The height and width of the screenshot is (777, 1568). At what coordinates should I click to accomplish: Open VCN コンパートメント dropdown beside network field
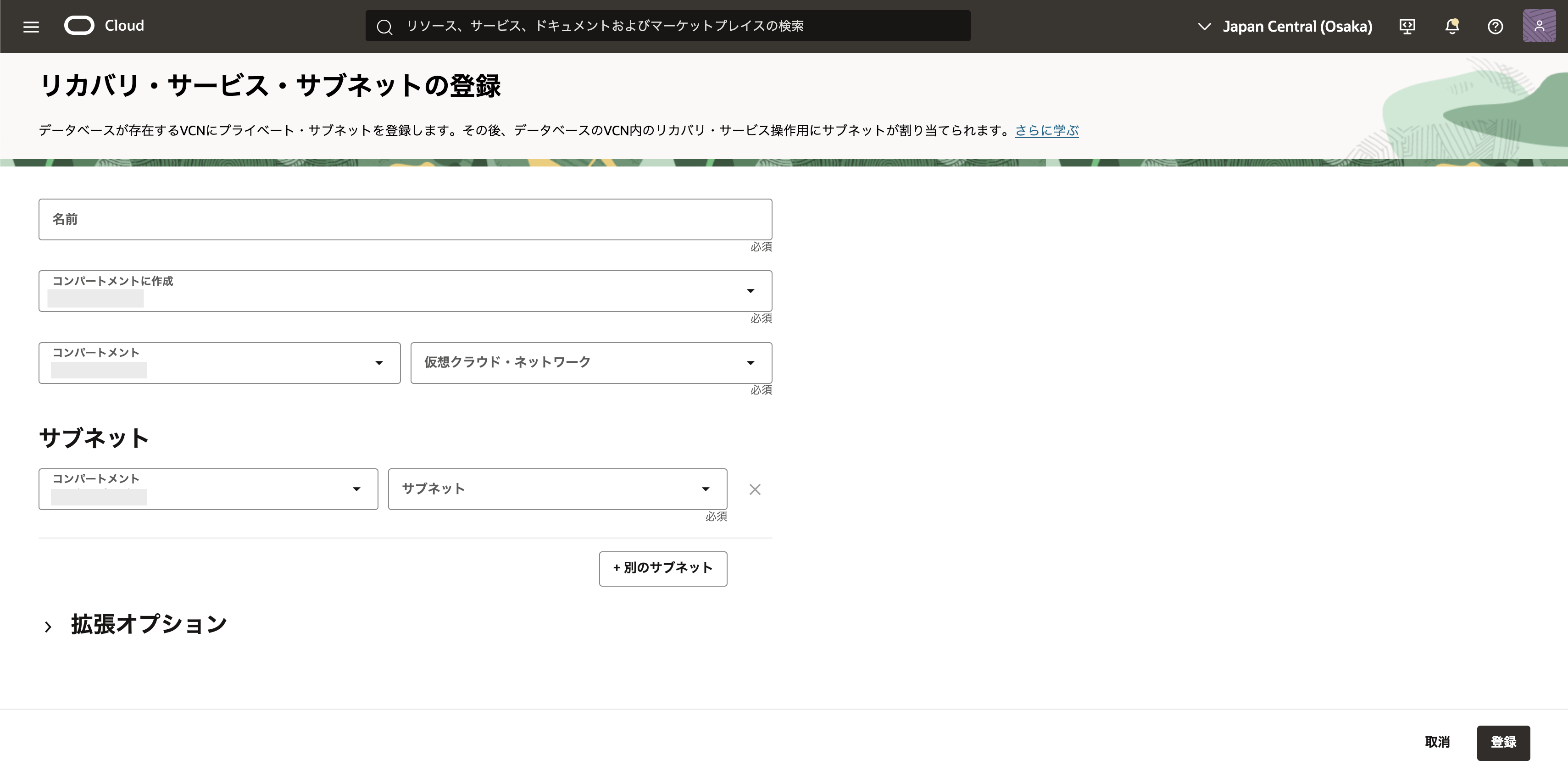pos(219,363)
